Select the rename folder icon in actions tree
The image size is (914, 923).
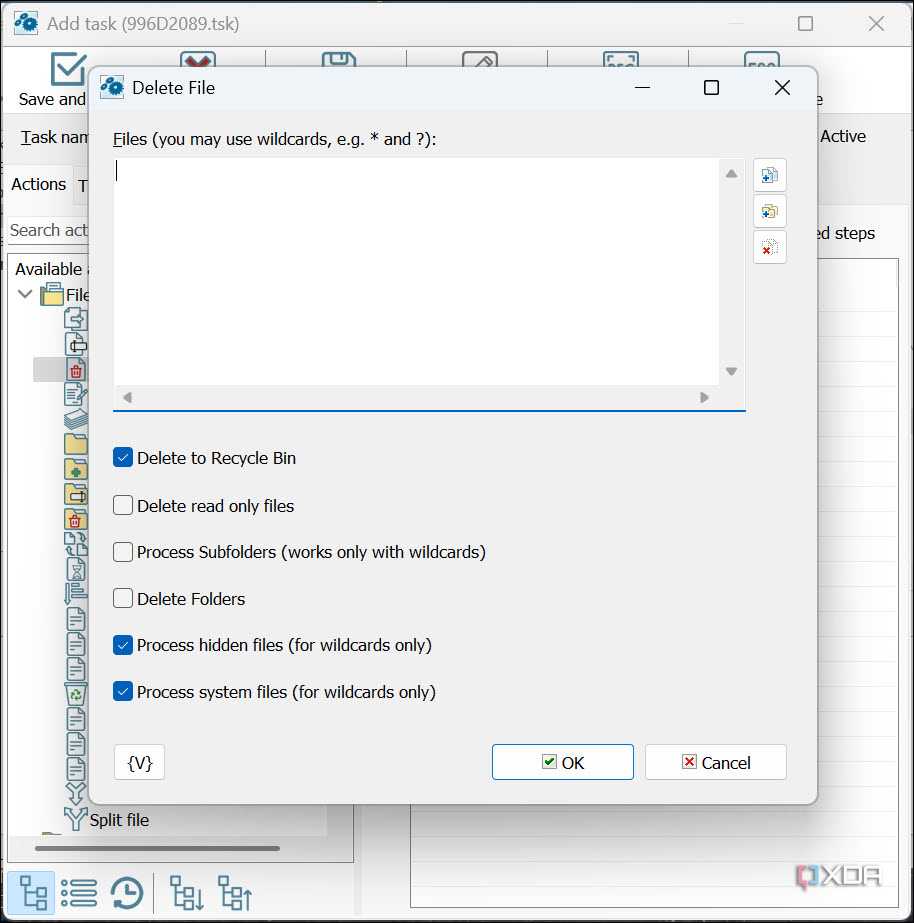75,494
